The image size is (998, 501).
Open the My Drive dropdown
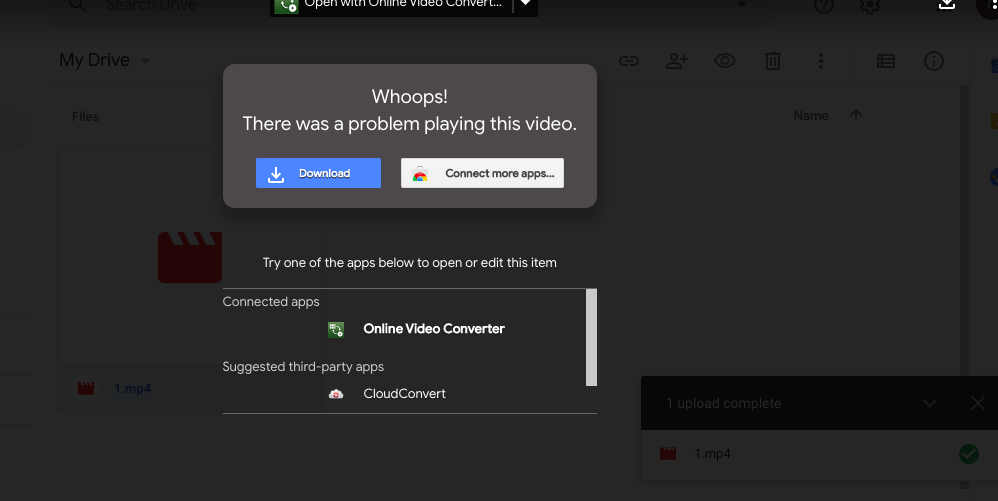point(104,60)
